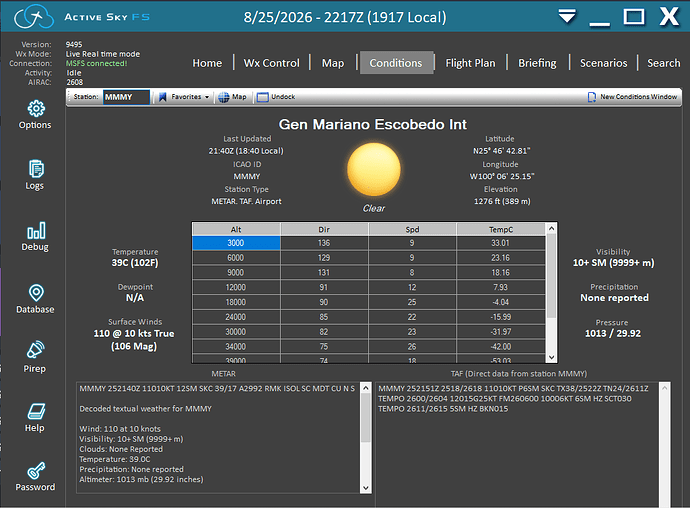Open the Logs icon in sidebar
Screen dimensions: 690x508
point(36,169)
